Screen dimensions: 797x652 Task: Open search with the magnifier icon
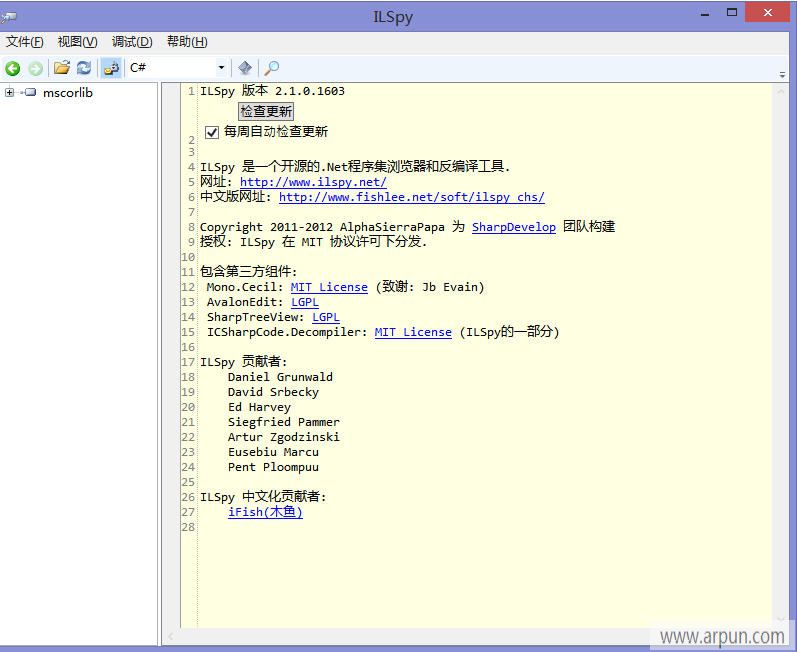(271, 68)
